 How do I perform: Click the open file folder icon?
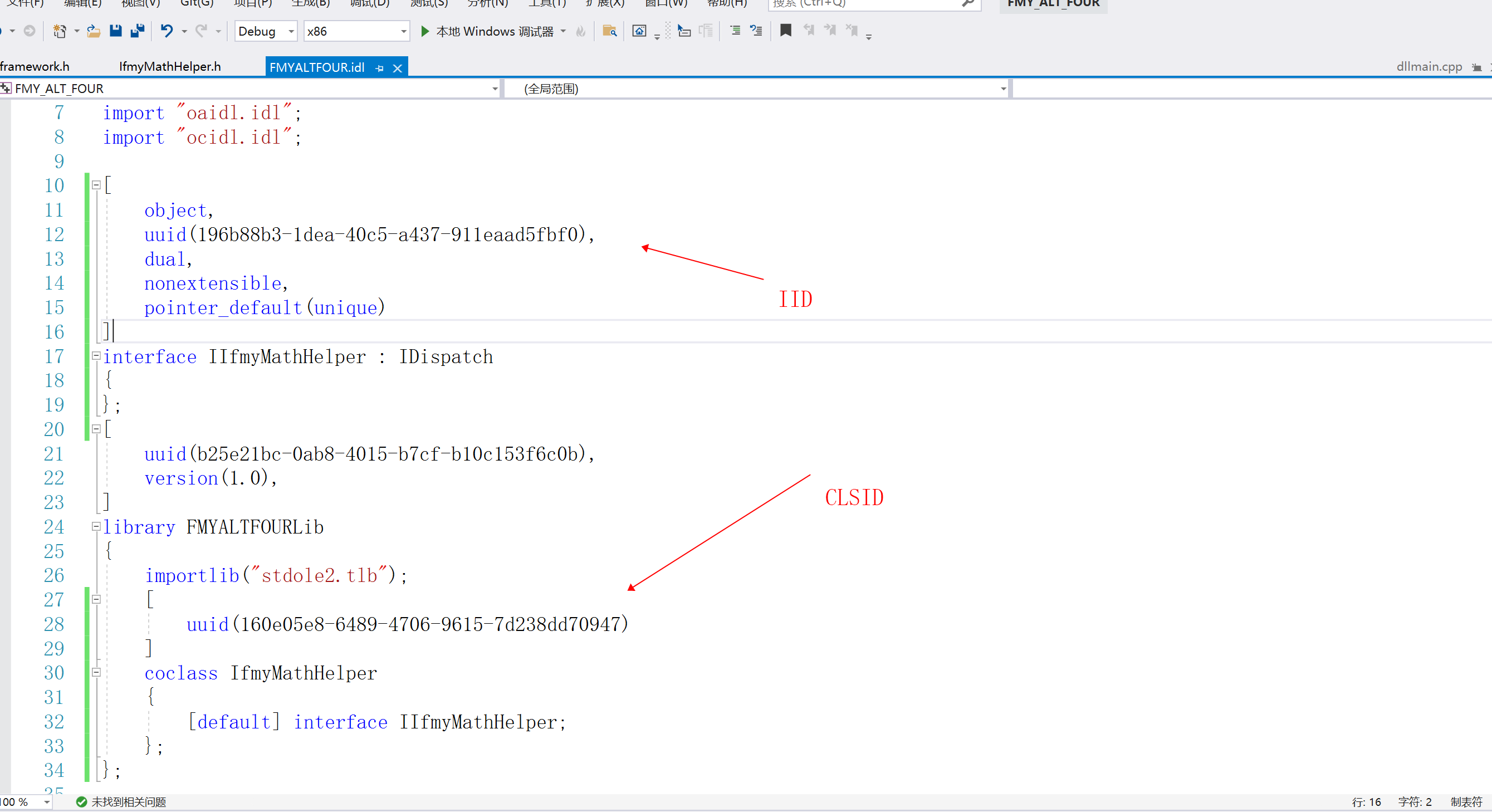click(x=94, y=31)
